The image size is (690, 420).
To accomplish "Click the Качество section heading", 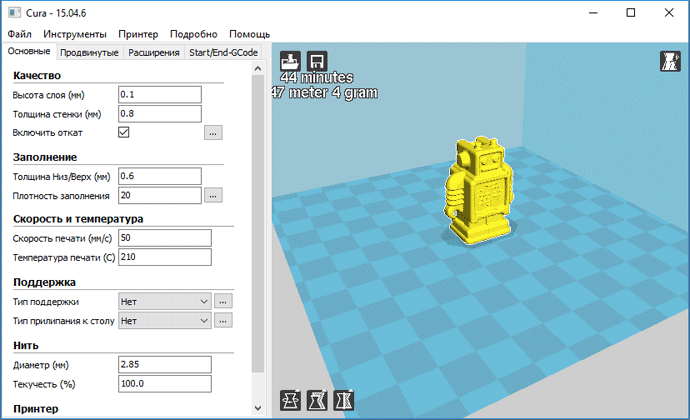I will (37, 75).
